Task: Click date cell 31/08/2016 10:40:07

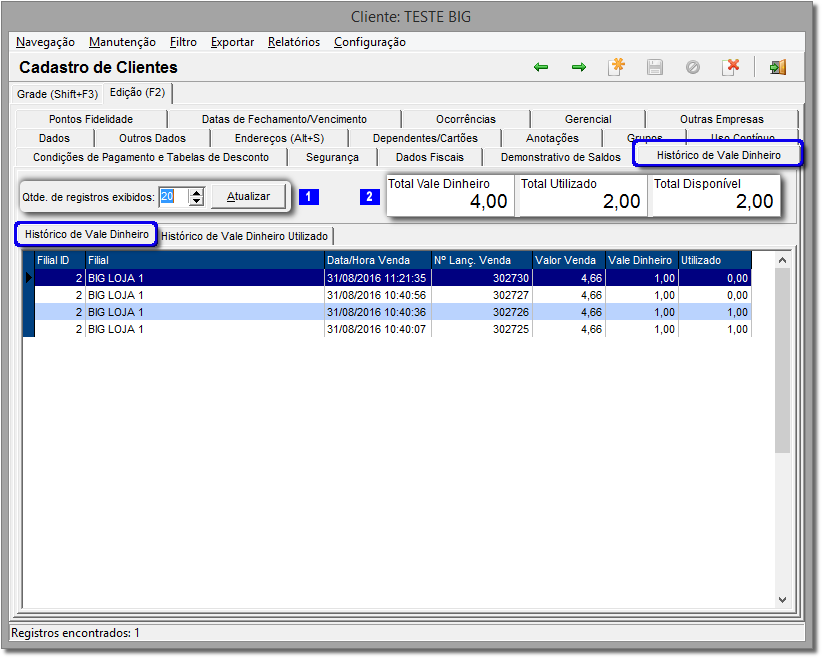Action: tap(376, 329)
